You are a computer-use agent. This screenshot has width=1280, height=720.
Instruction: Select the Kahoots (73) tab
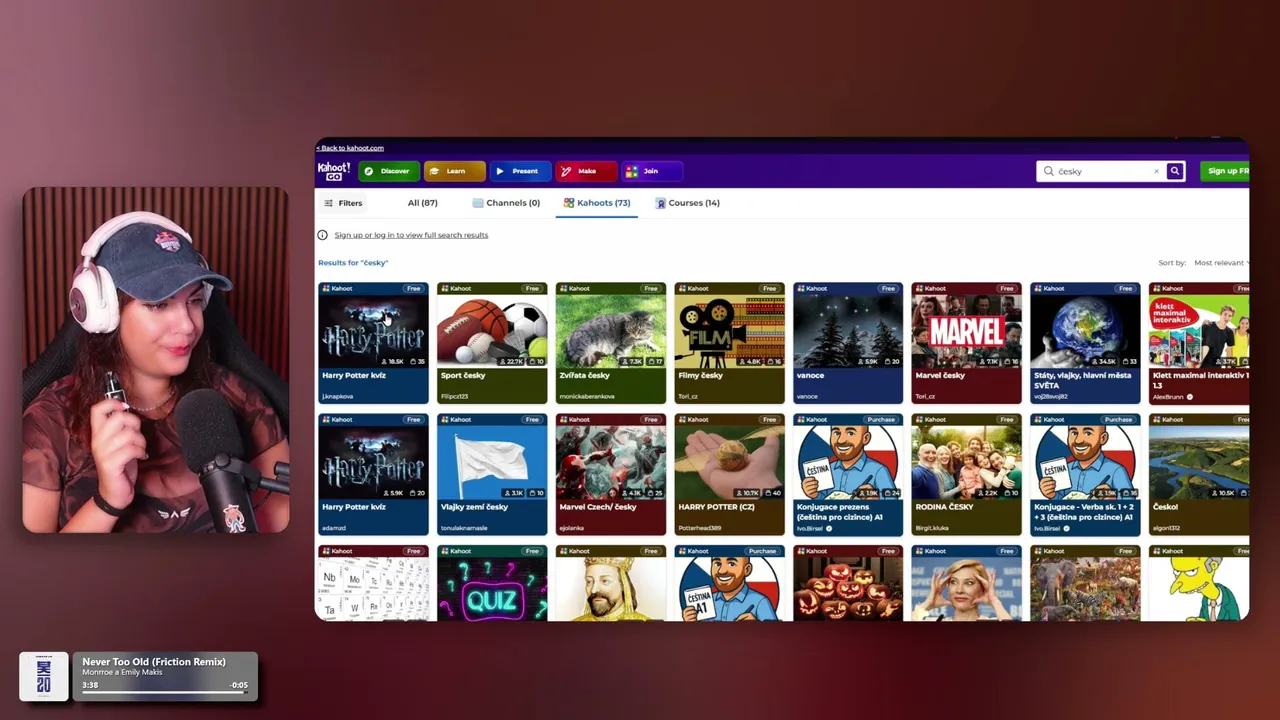597,203
